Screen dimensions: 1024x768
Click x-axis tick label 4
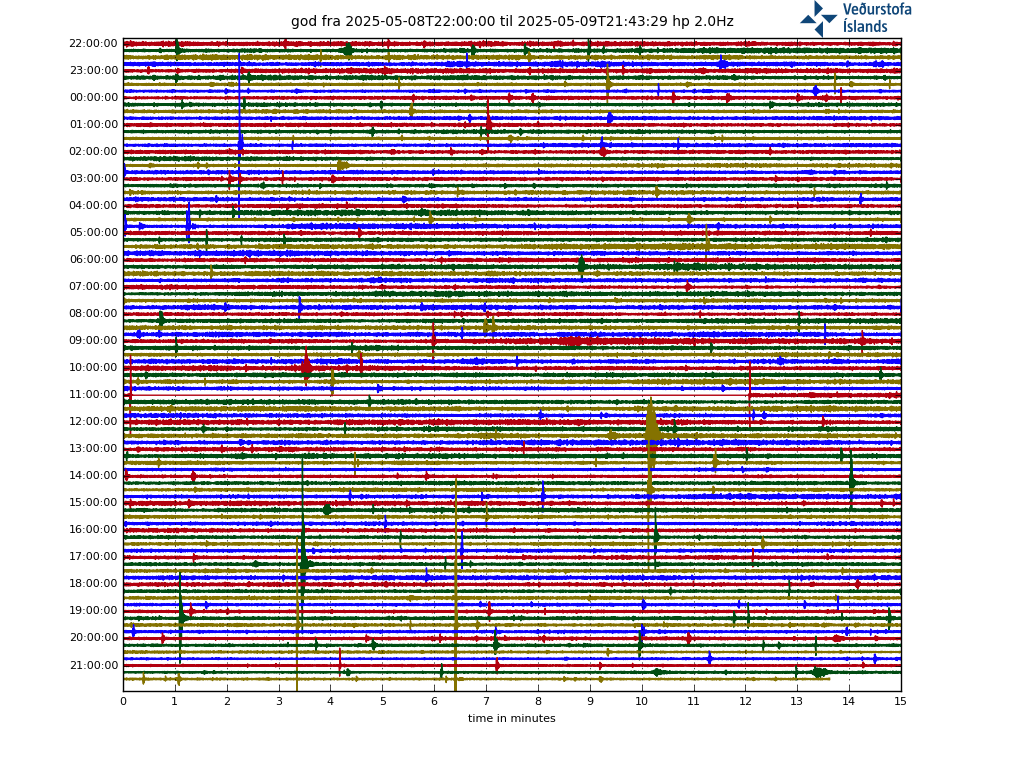[330, 701]
